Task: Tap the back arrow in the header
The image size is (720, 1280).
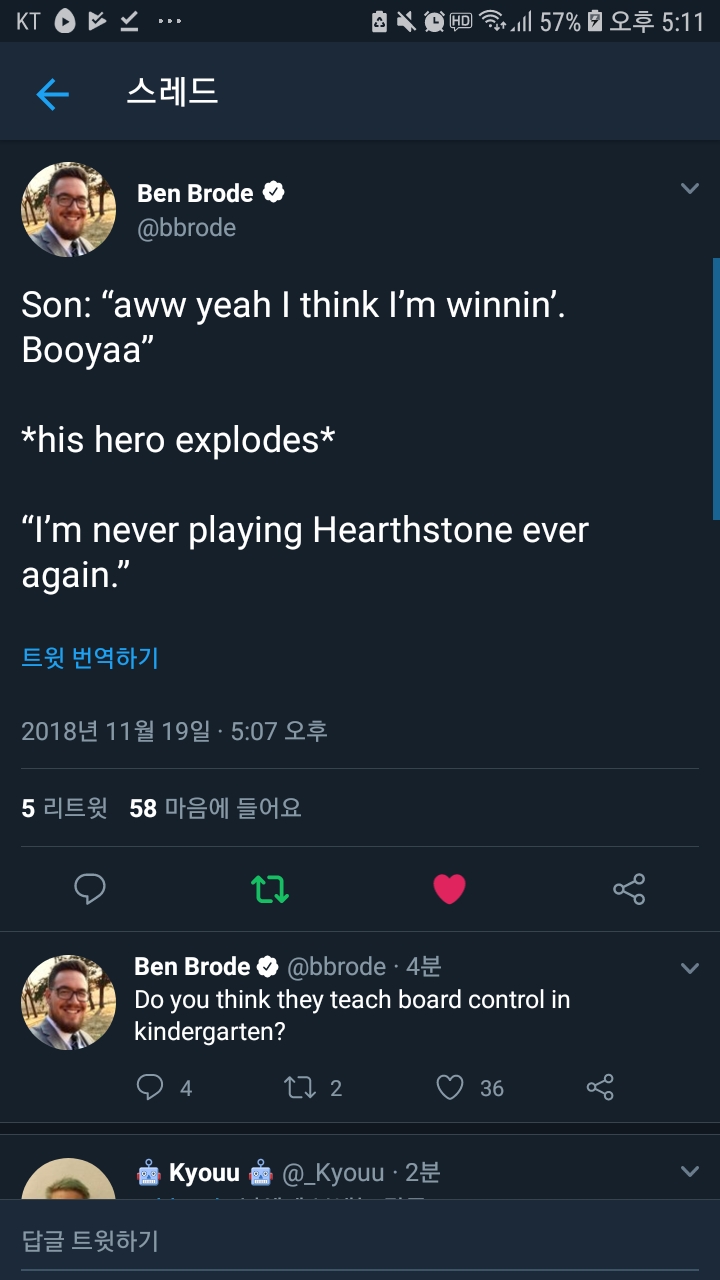Action: 52,94
